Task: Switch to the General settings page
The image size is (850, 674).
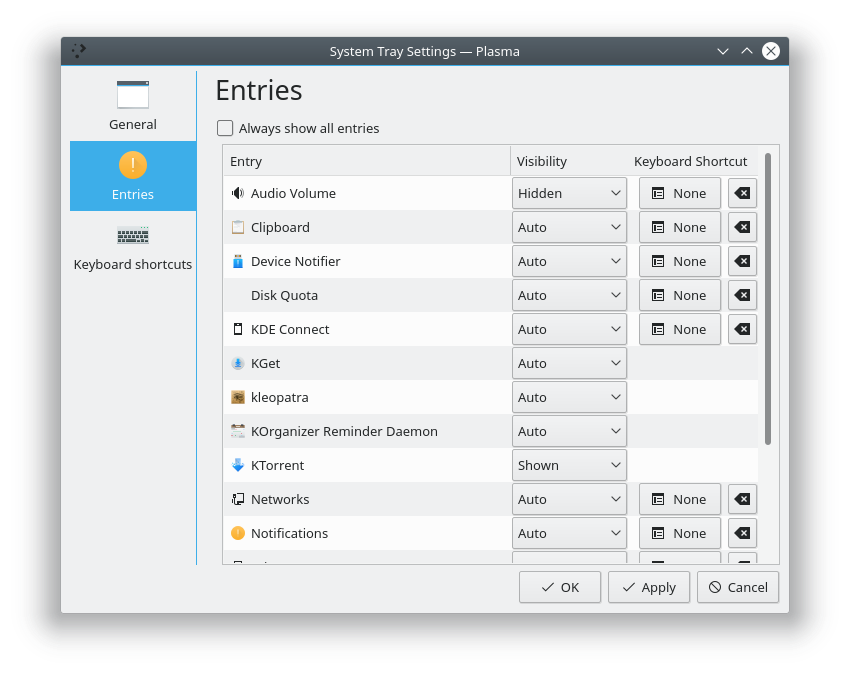Action: coord(133,106)
